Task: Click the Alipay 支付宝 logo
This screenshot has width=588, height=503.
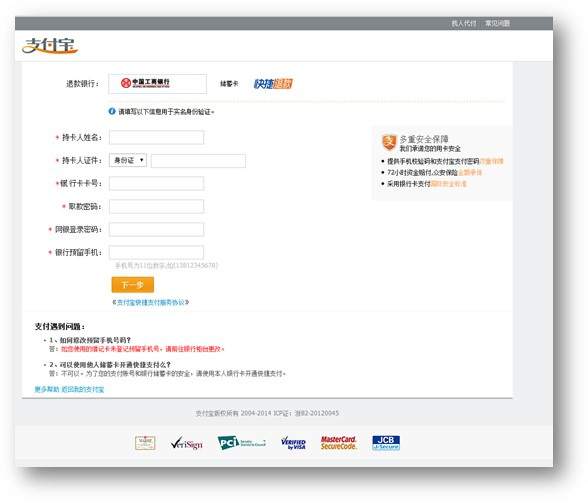Action: (x=50, y=45)
